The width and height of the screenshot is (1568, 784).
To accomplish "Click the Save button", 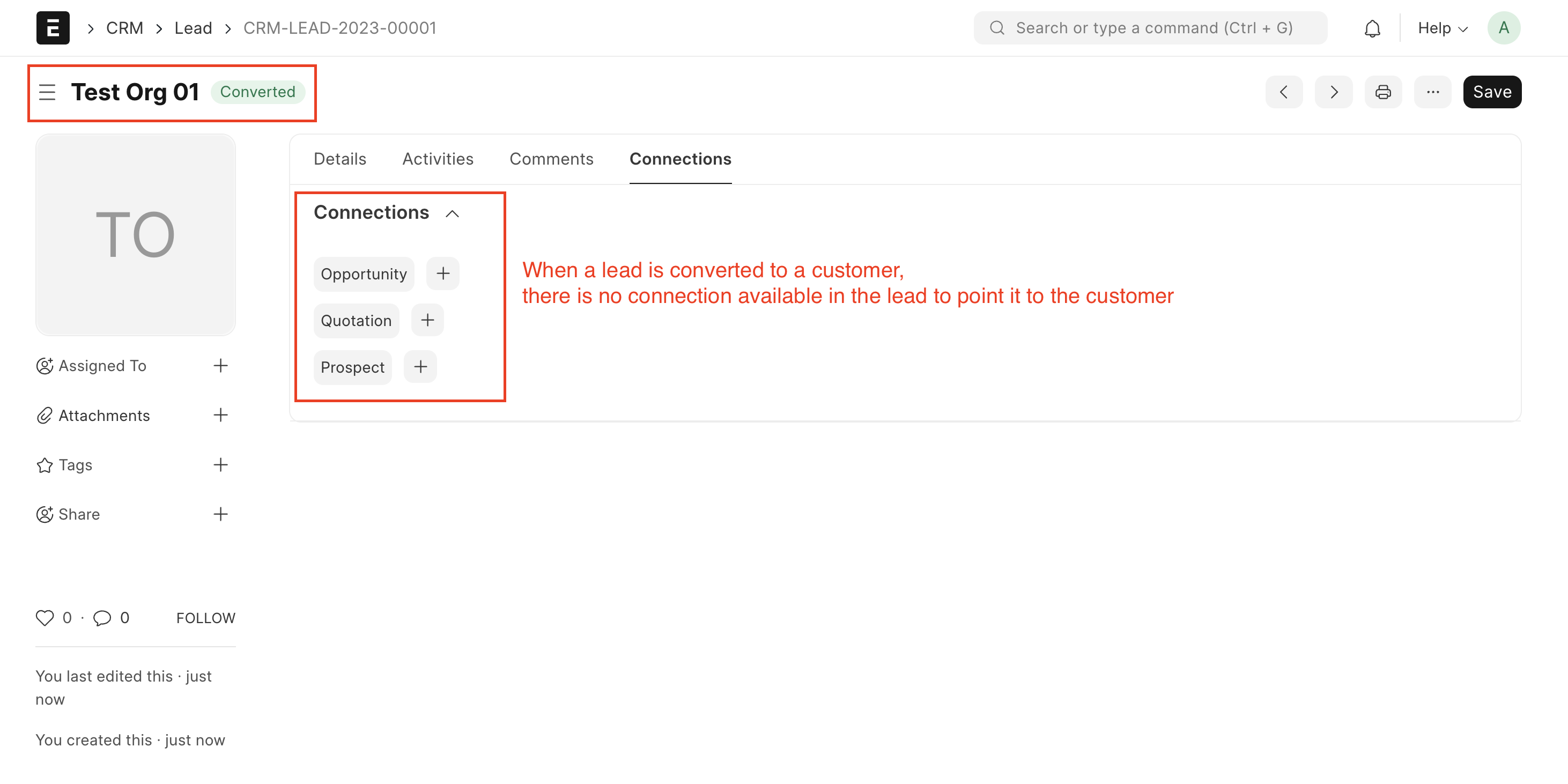I will 1492,91.
